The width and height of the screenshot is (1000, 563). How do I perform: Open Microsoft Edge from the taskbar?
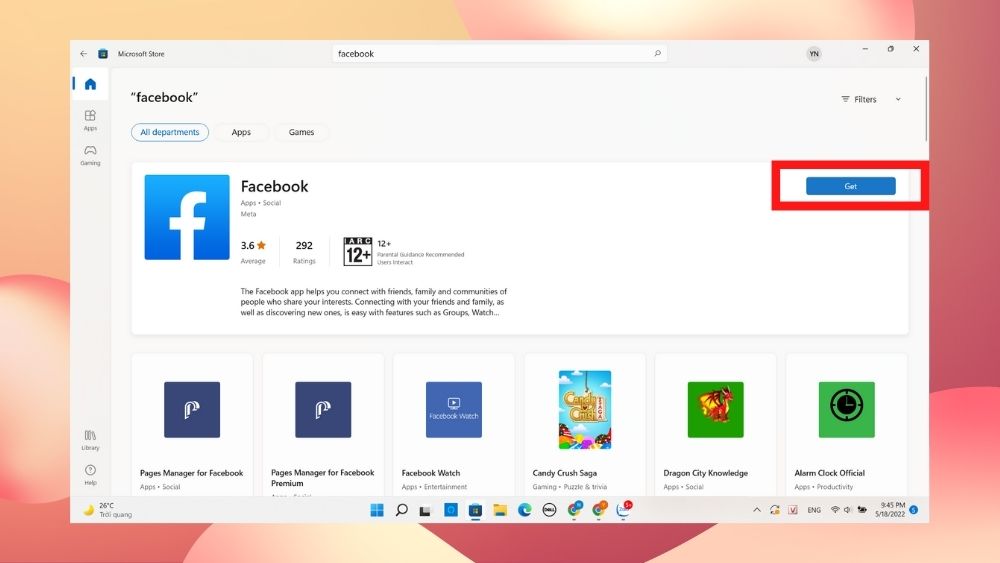pos(524,510)
